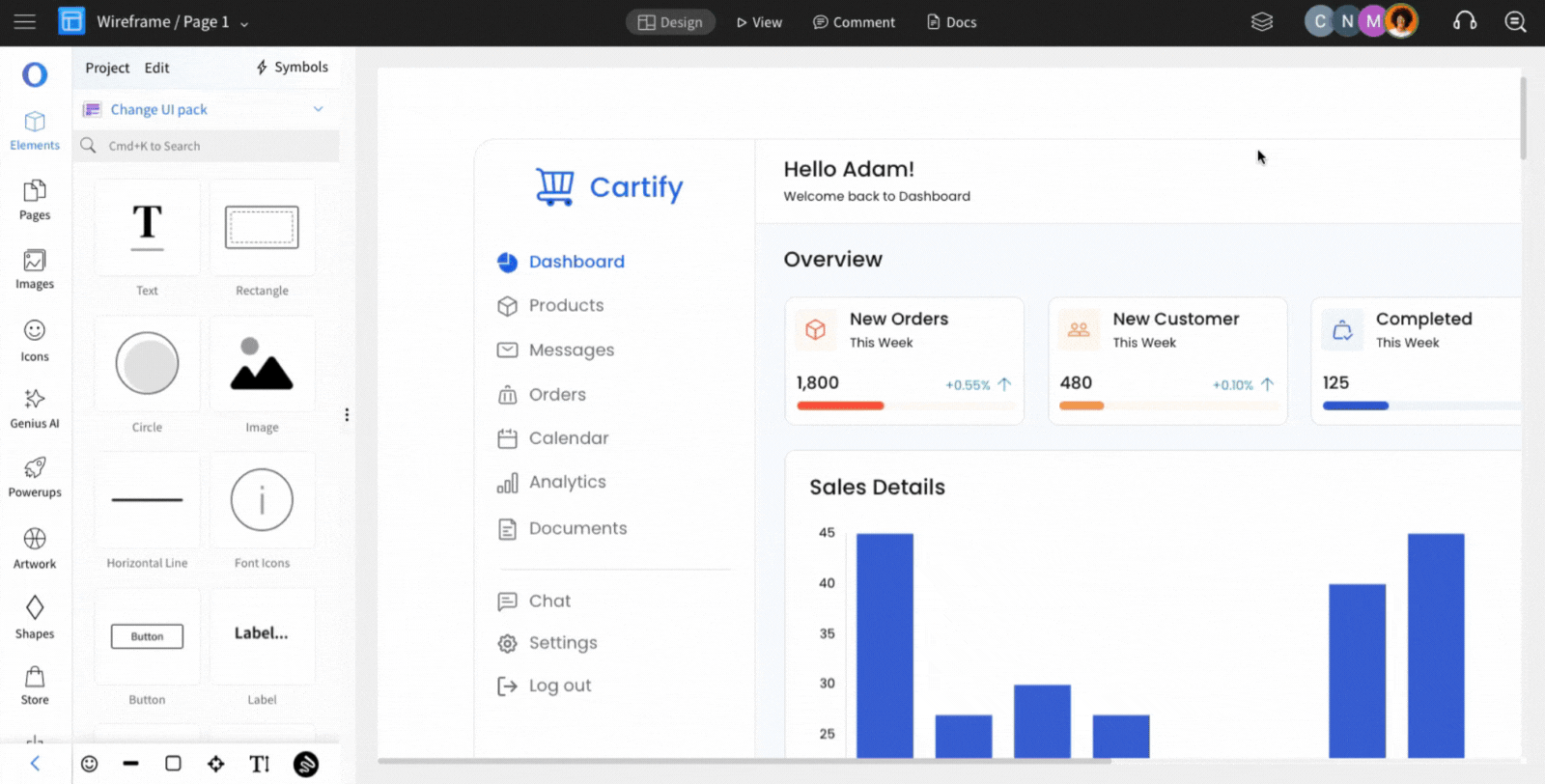1545x784 pixels.
Task: Select the rounded square tool in bottom bar
Action: coord(173,764)
